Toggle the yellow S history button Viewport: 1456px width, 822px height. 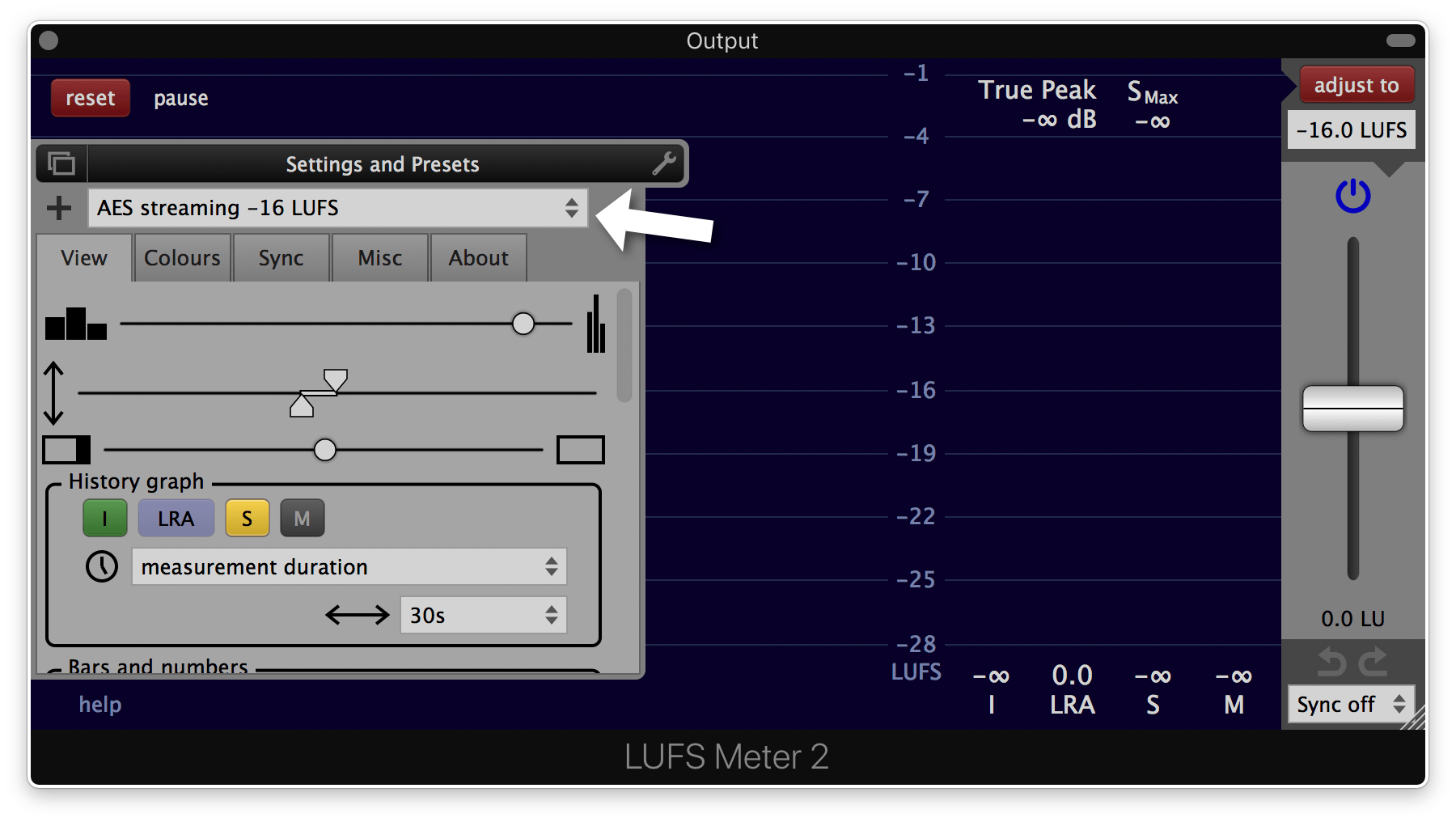247,519
